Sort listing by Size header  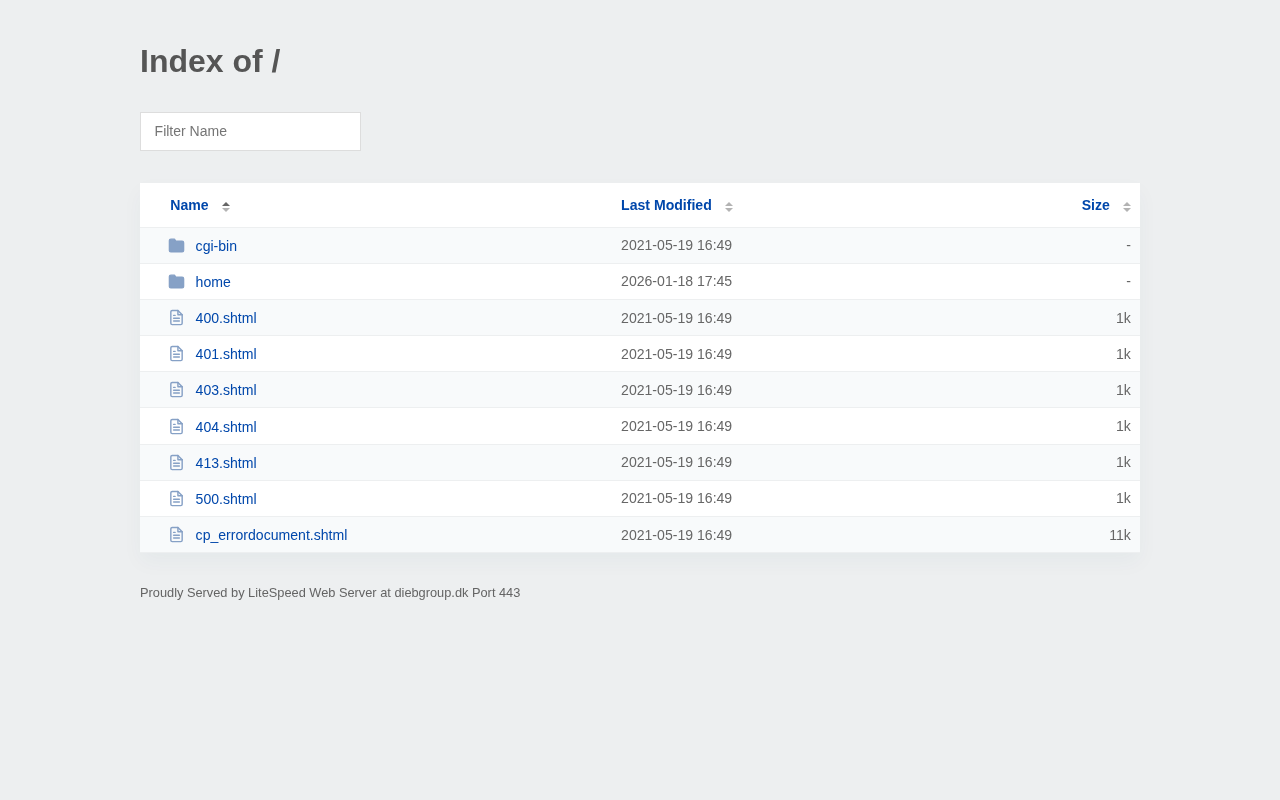1095,205
